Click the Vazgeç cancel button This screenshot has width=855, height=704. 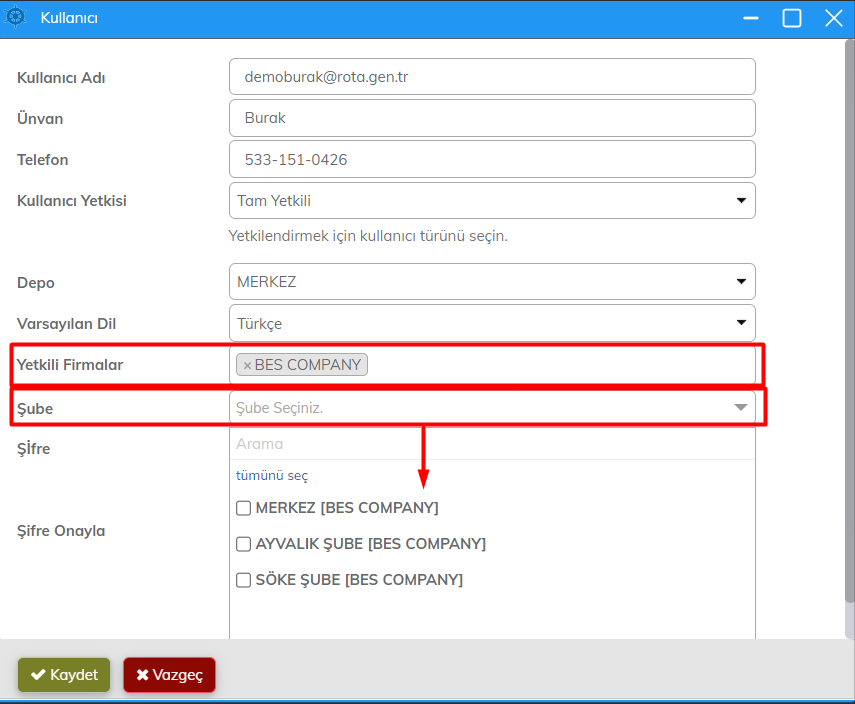point(169,675)
